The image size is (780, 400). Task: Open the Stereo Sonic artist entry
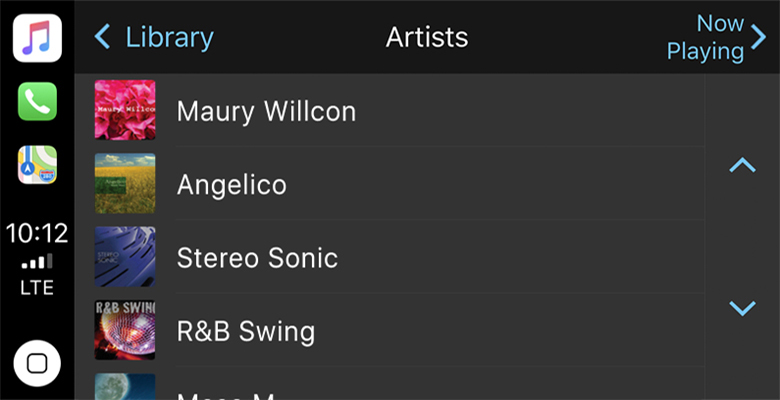[257, 257]
